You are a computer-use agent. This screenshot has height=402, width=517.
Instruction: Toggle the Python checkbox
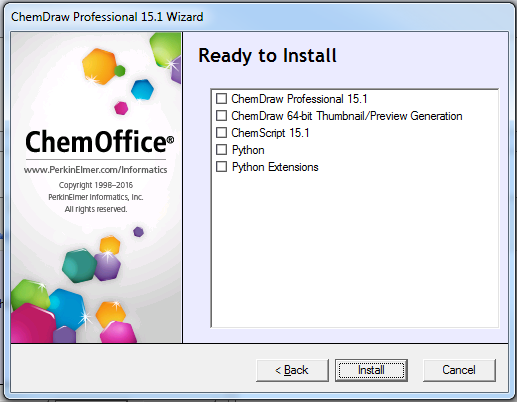pyautogui.click(x=221, y=150)
